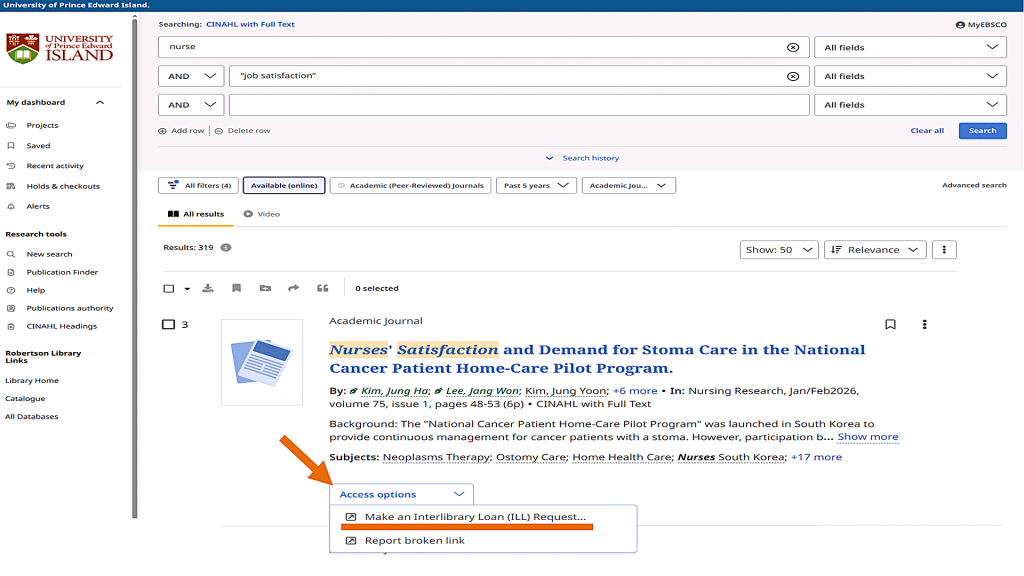The height and width of the screenshot is (576, 1024).
Task: Click the cite quotation-mark icon
Action: pyautogui.click(x=322, y=288)
